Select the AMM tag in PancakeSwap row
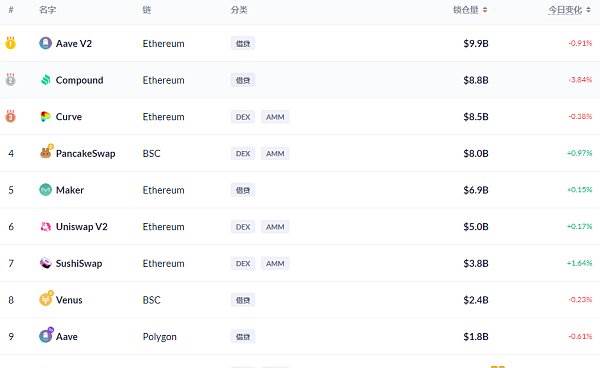The image size is (600, 368). point(275,153)
